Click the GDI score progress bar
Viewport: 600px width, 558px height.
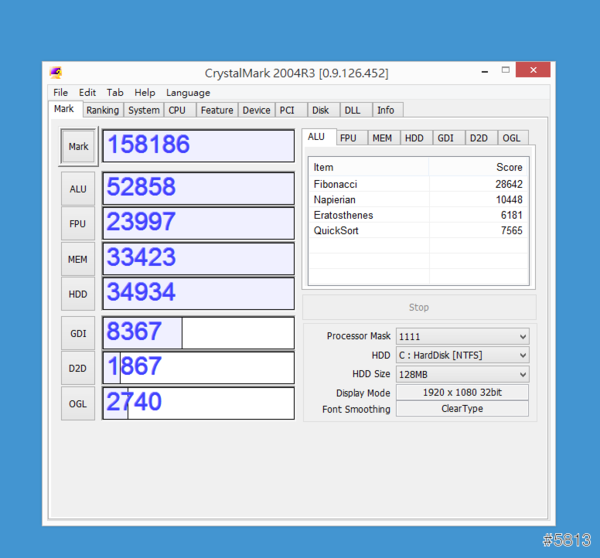tap(198, 333)
